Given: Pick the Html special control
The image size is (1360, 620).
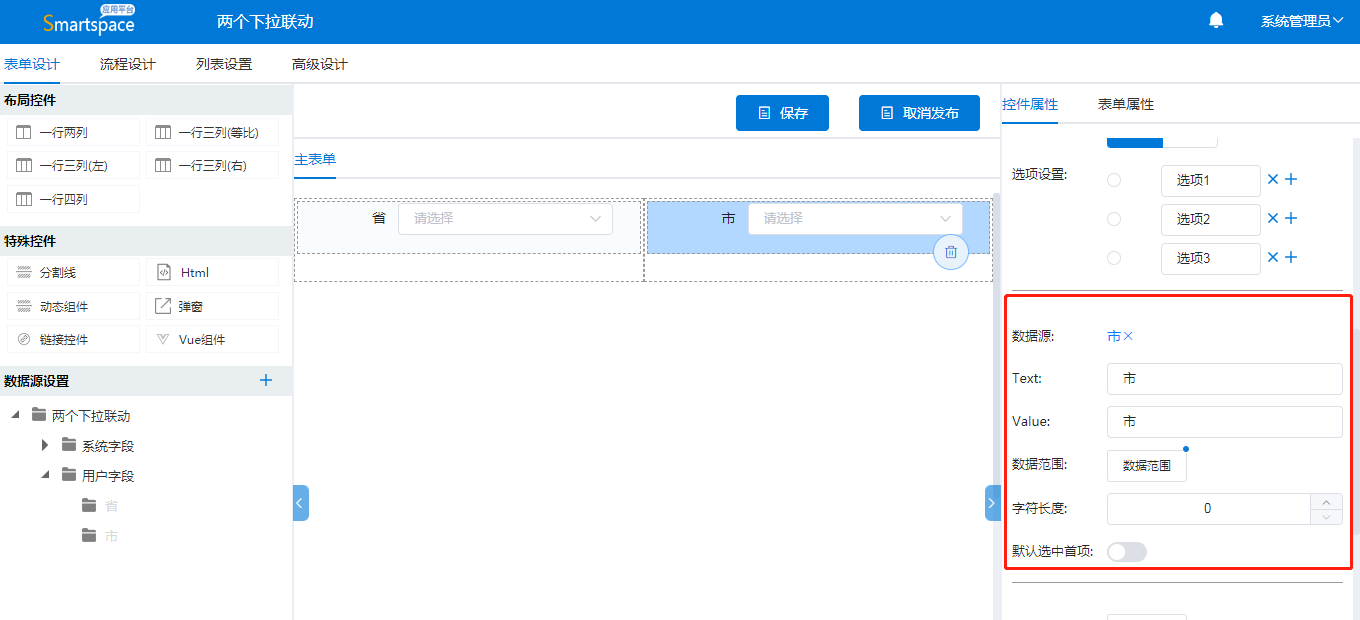Looking at the screenshot, I should (x=212, y=272).
